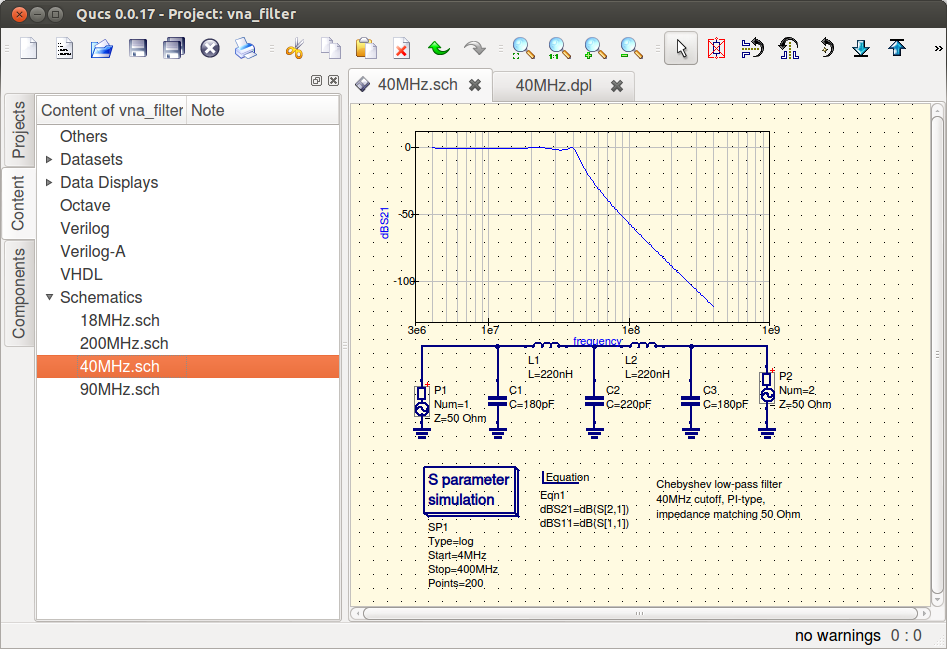This screenshot has height=649, width=947.
Task: Zoom in on the schematic
Action: [x=595, y=48]
